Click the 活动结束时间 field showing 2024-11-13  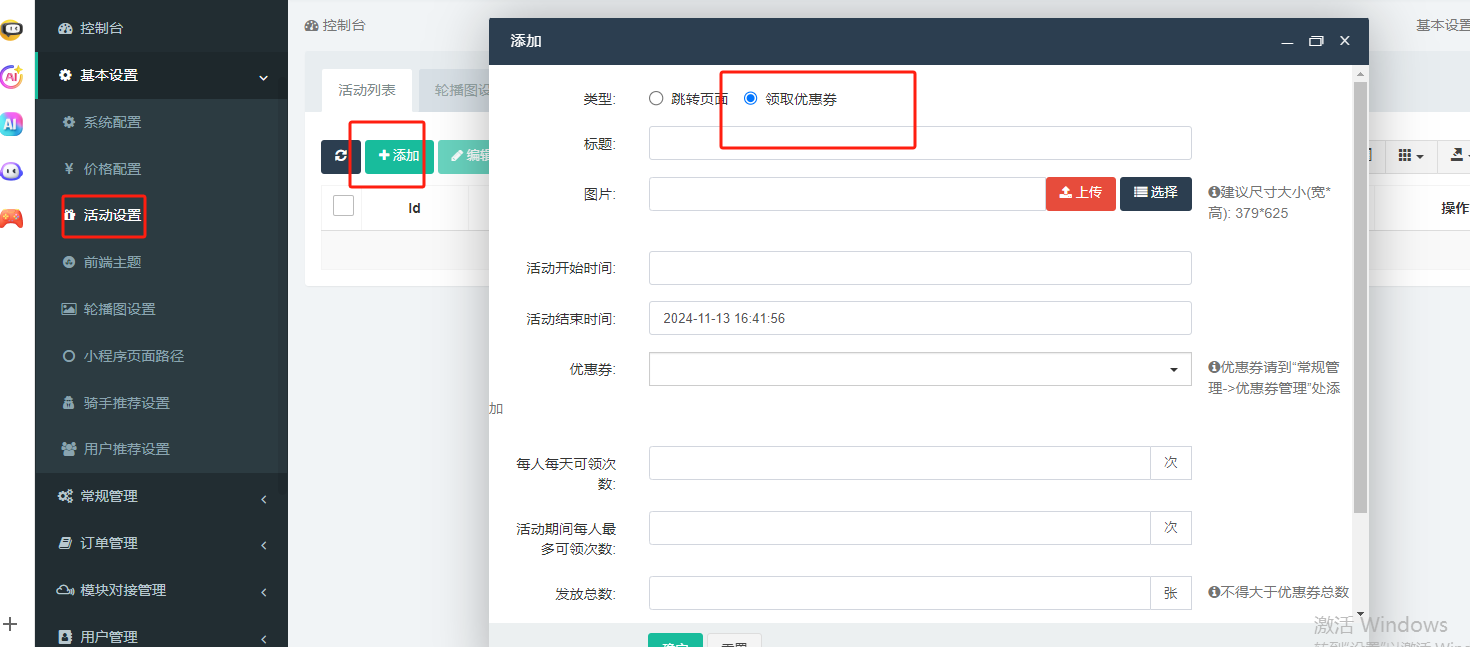[920, 318]
